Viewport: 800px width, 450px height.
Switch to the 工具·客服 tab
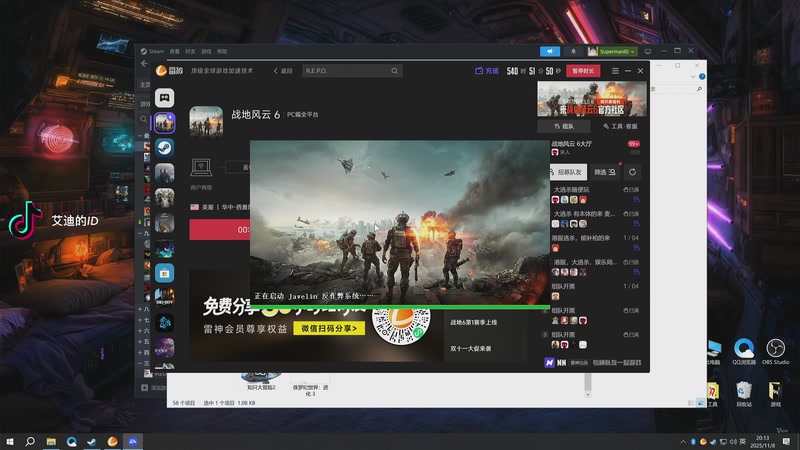tap(619, 126)
